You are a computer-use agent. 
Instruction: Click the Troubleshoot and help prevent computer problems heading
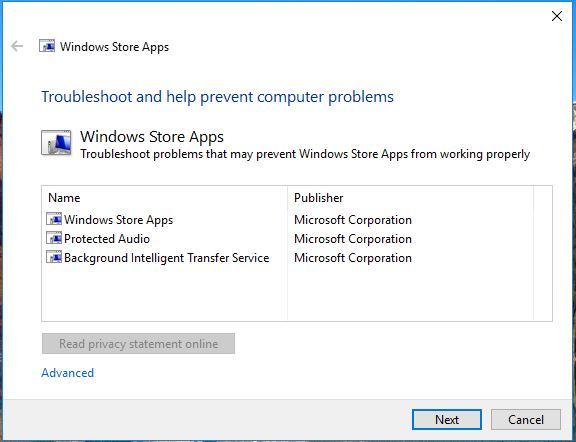(x=217, y=97)
